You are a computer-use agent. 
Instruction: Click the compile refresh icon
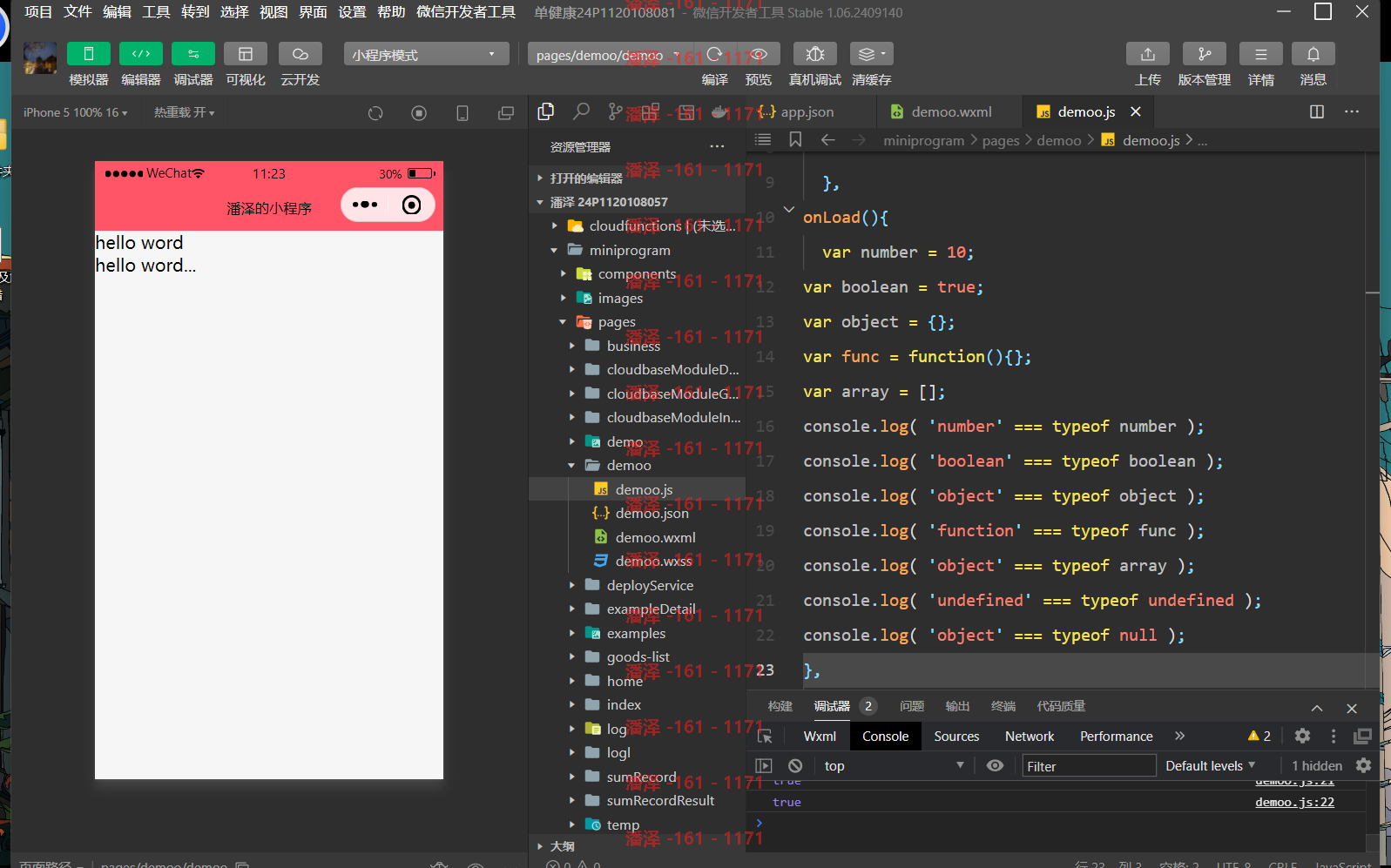(x=714, y=54)
